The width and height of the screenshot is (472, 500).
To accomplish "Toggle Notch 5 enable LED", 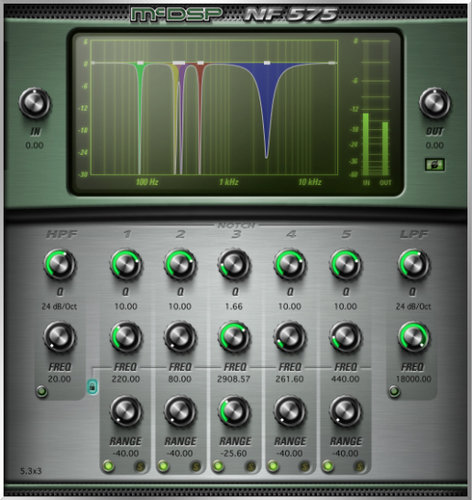I will [328, 466].
